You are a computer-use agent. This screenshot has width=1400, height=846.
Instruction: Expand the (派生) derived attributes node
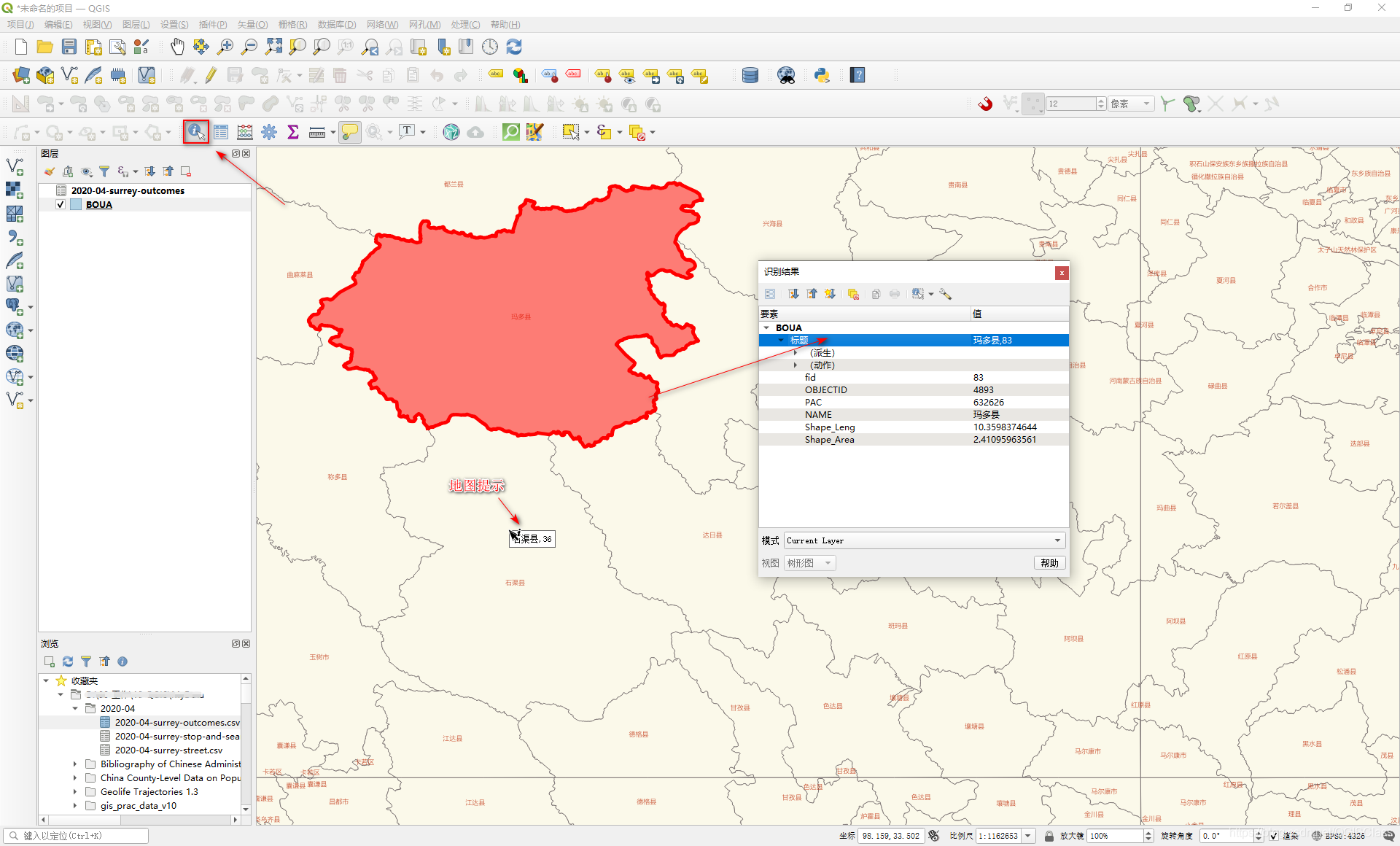point(796,353)
